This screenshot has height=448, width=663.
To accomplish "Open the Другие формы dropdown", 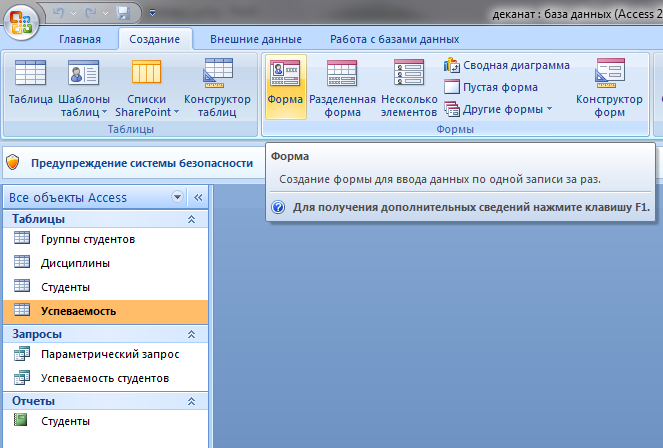I will click(499, 109).
